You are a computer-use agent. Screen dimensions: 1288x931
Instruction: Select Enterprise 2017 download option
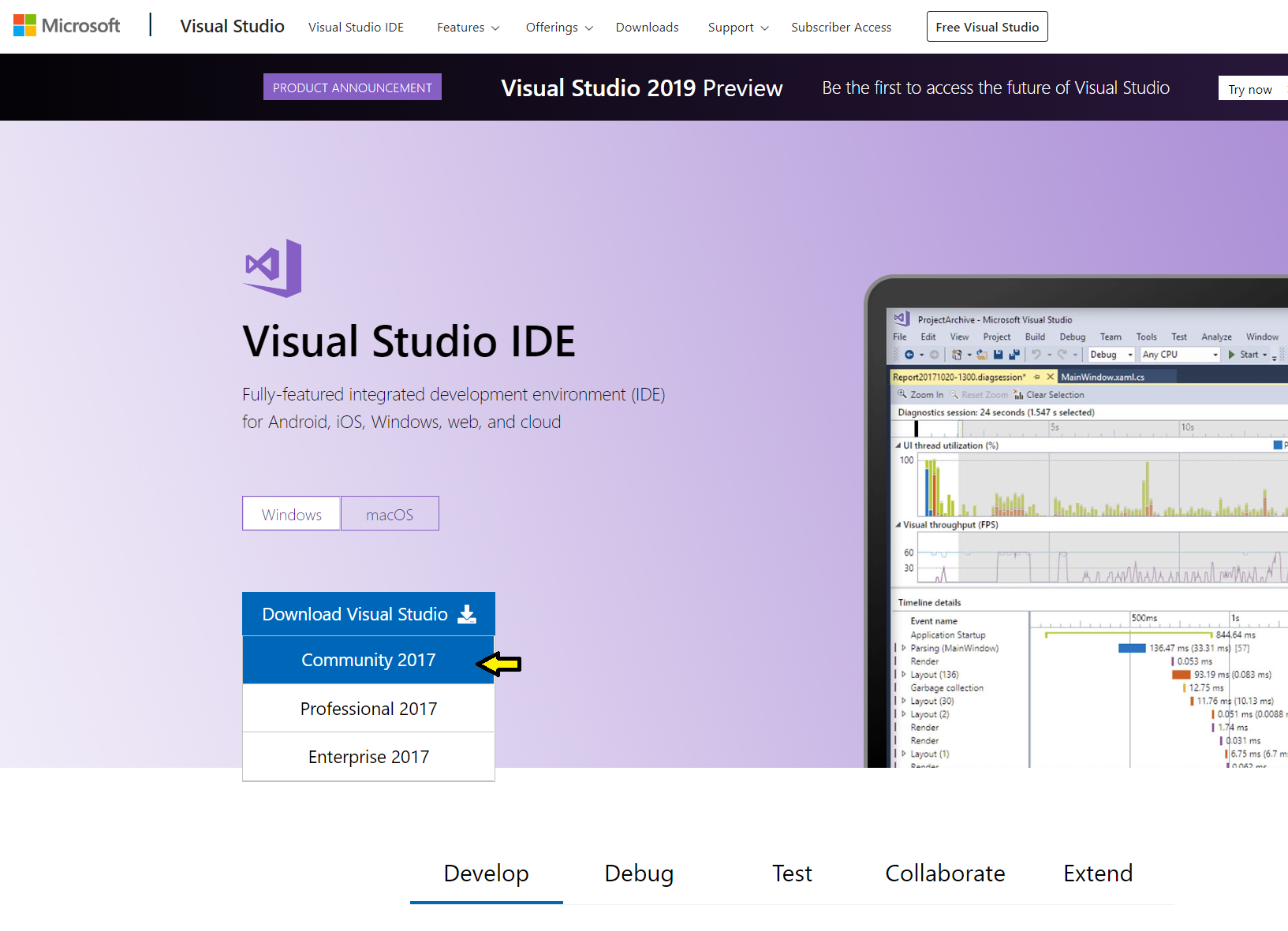click(368, 757)
